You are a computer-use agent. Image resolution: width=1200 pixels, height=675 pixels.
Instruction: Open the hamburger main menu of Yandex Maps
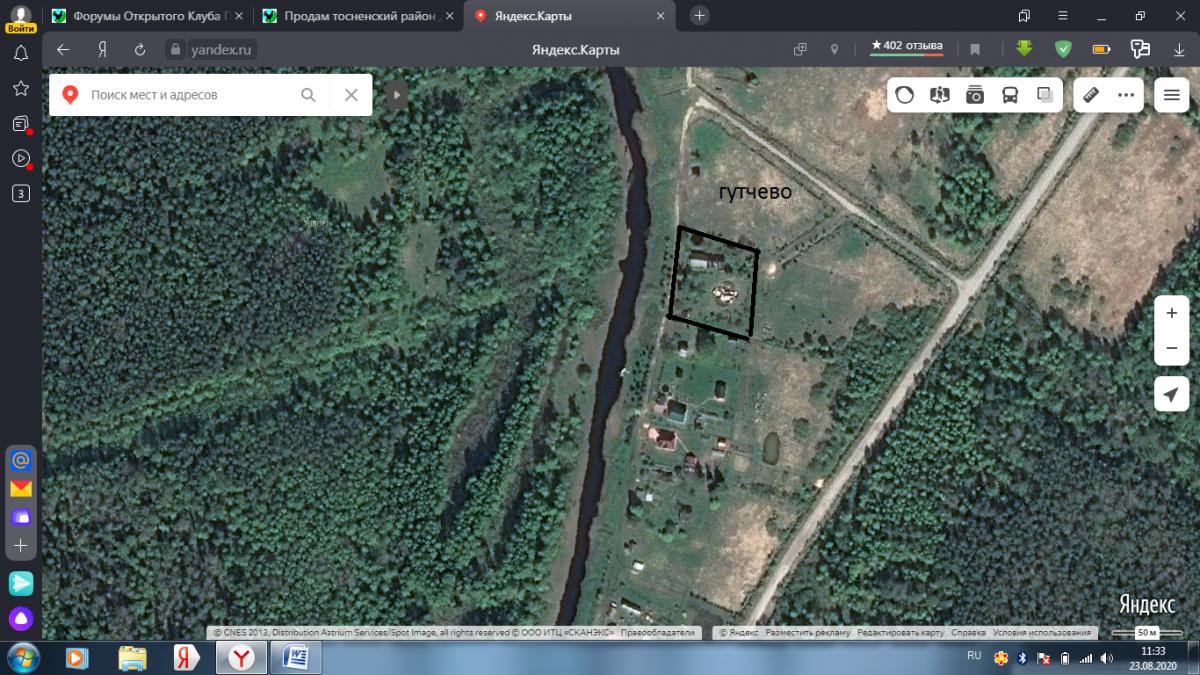1171,95
